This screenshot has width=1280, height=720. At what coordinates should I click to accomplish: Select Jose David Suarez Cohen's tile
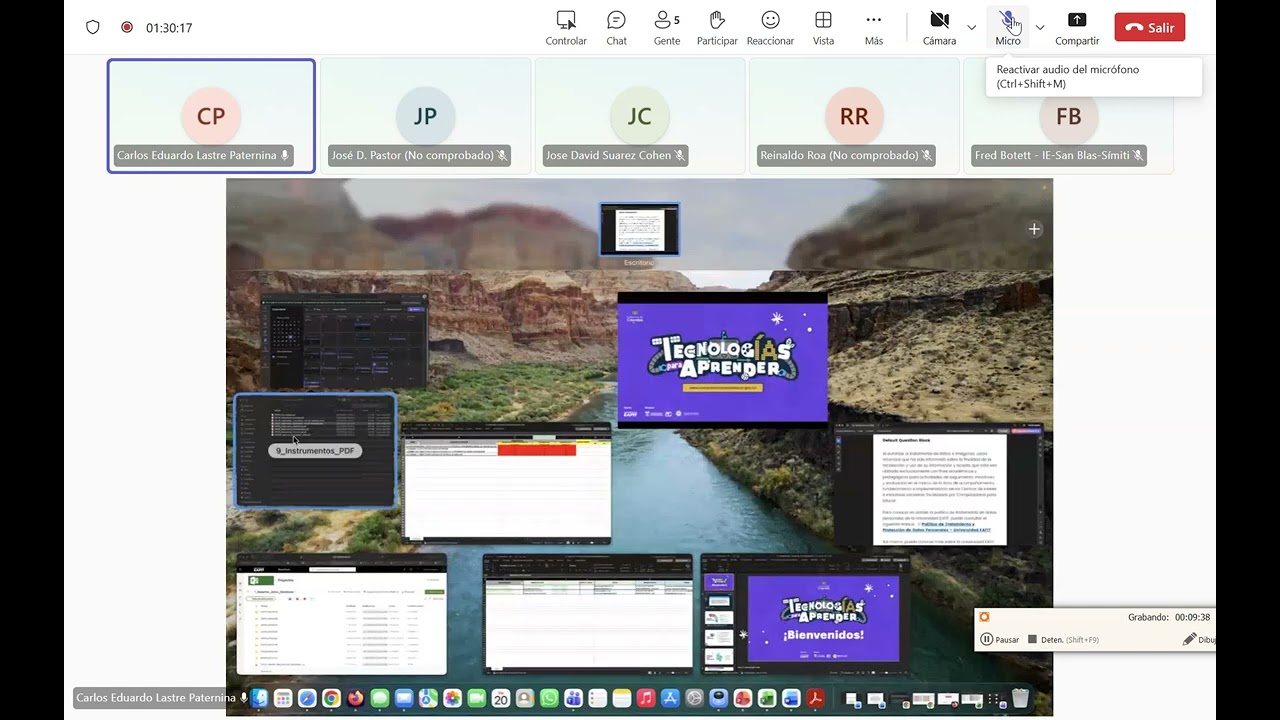coord(640,116)
